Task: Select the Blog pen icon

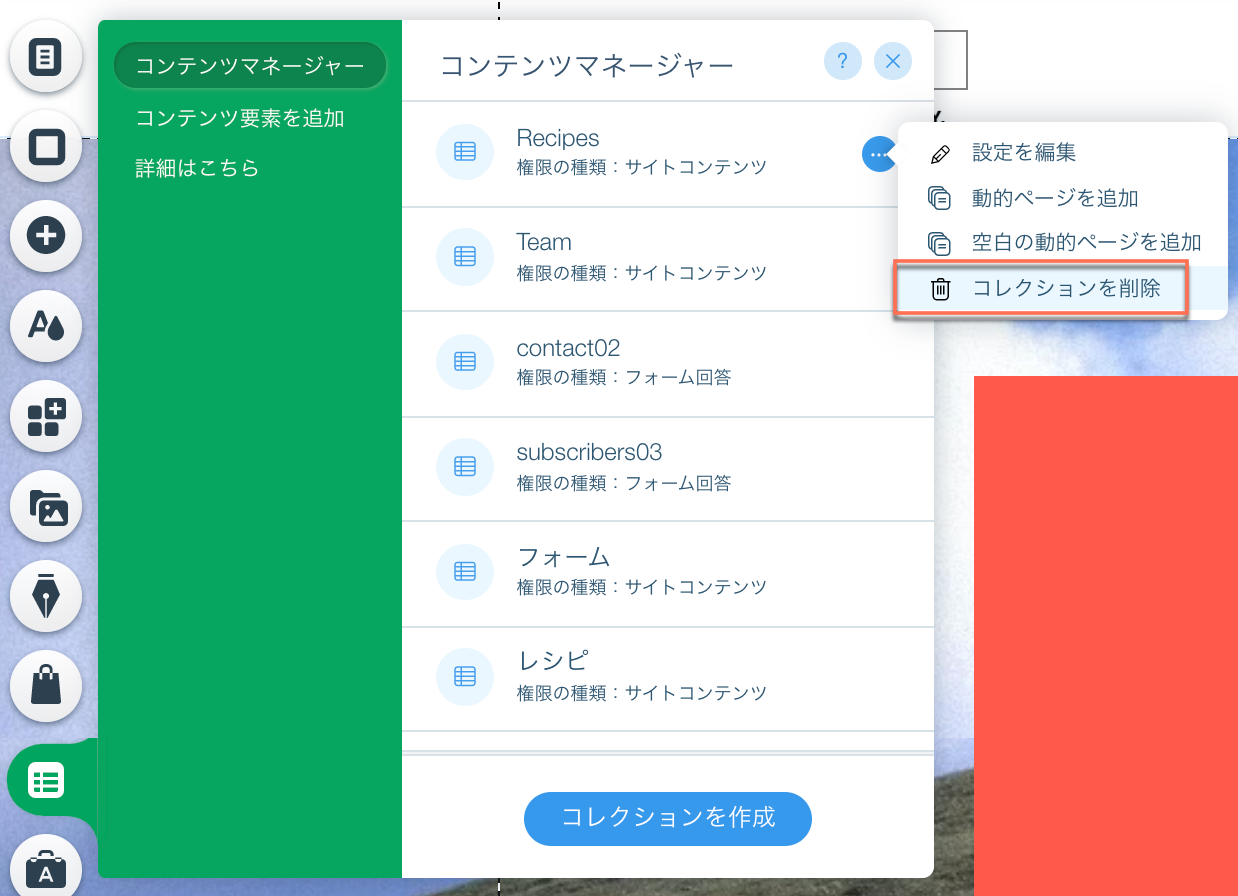Action: 46,597
